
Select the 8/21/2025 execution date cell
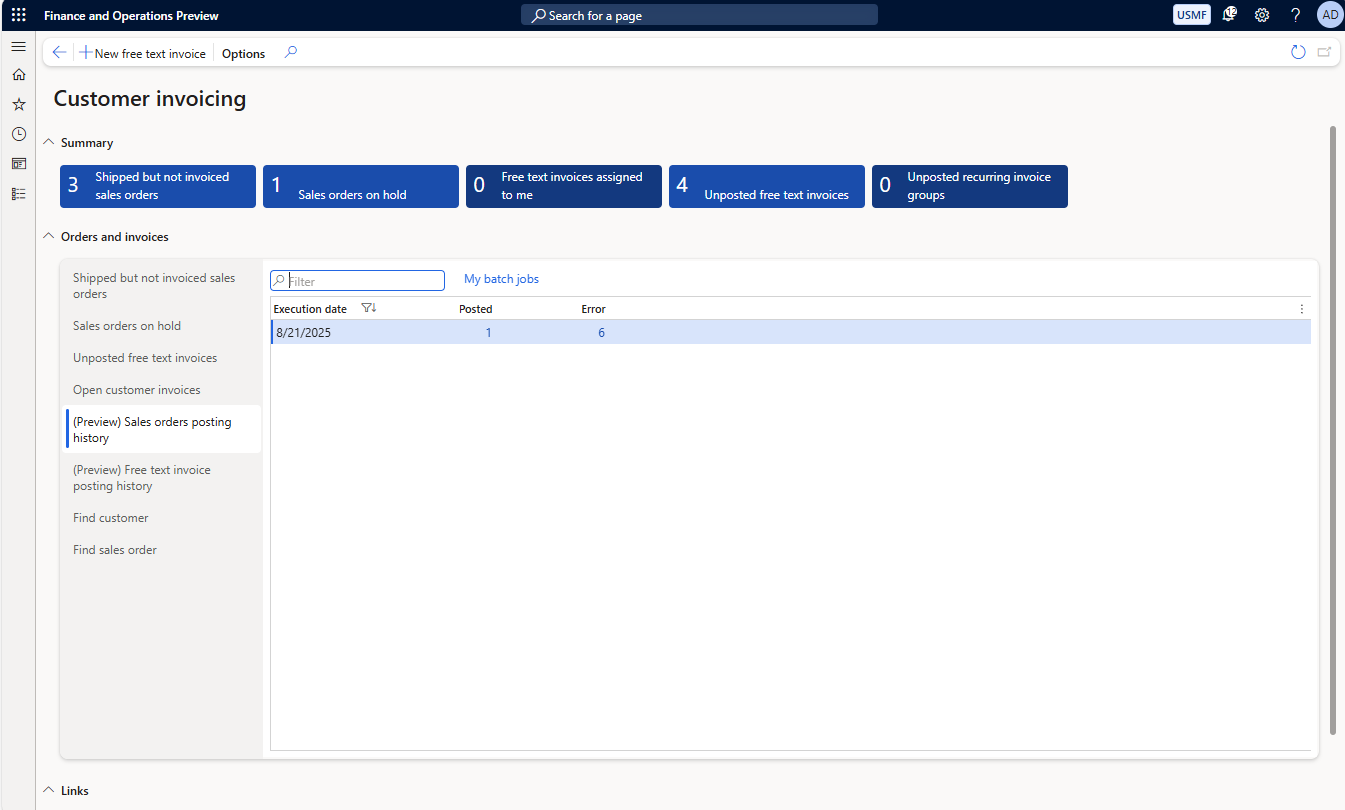click(304, 333)
